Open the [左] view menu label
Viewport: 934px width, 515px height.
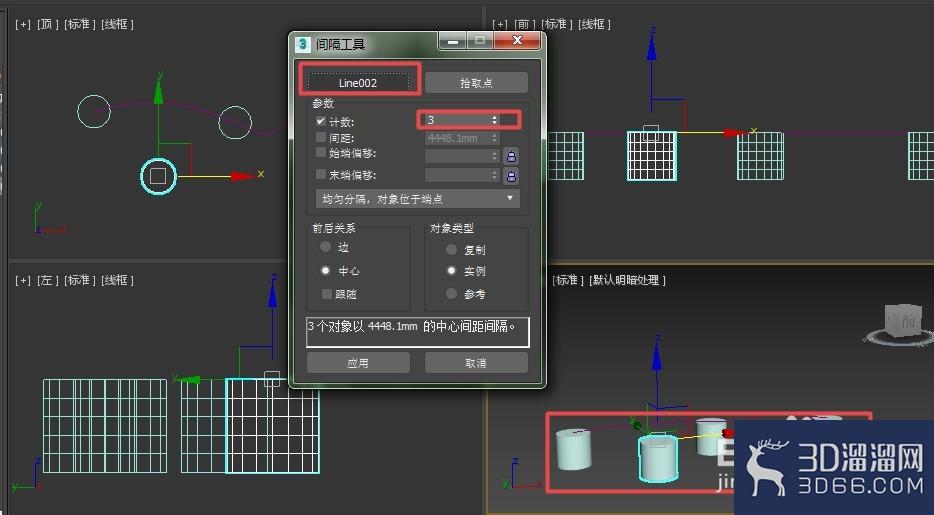48,280
